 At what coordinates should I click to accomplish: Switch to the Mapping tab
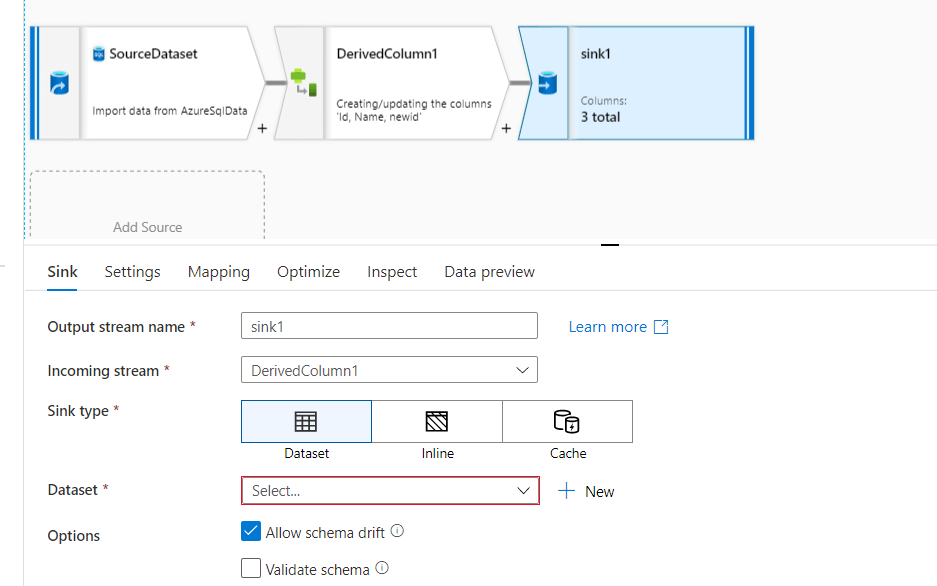[x=219, y=272]
